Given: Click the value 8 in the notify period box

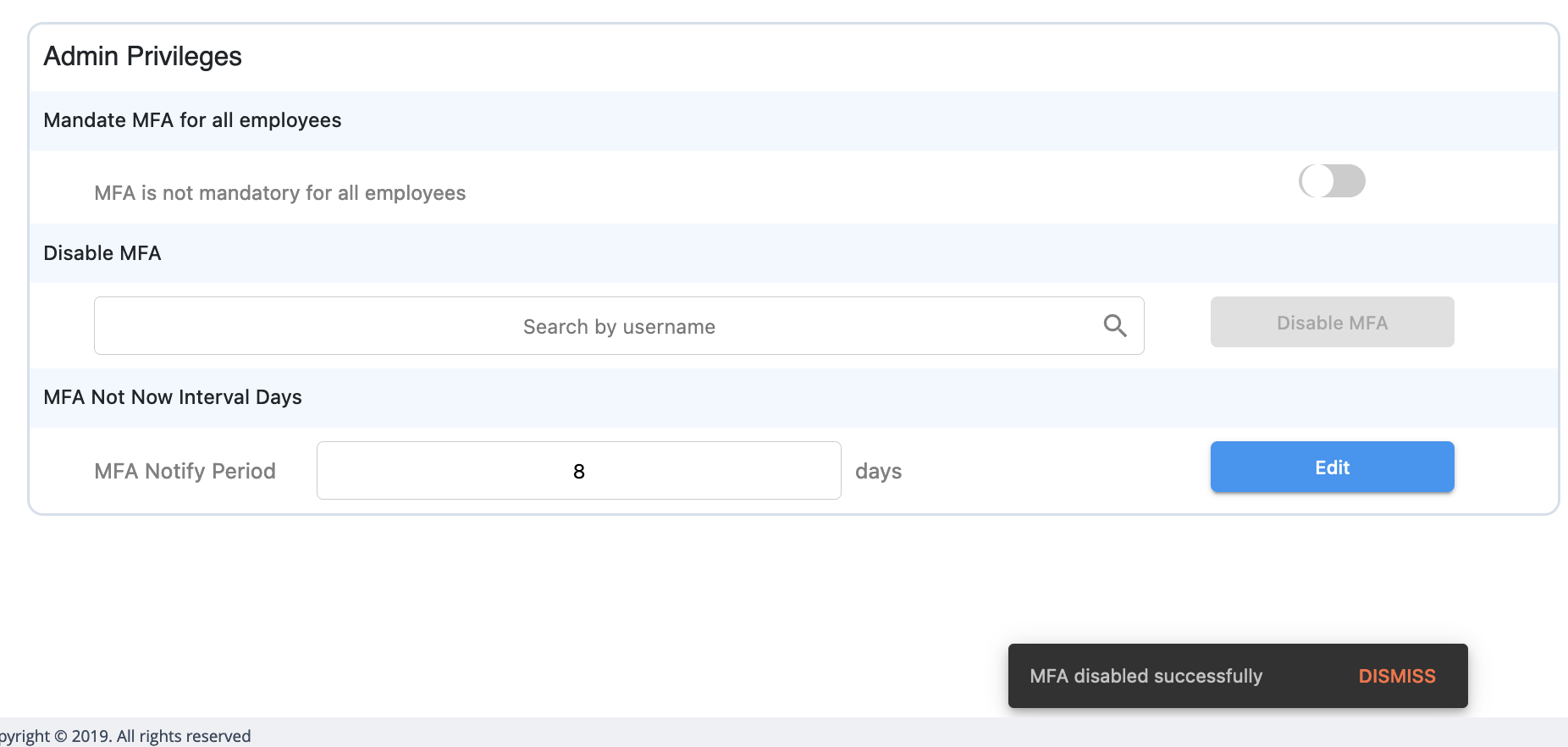Looking at the screenshot, I should click(x=579, y=471).
